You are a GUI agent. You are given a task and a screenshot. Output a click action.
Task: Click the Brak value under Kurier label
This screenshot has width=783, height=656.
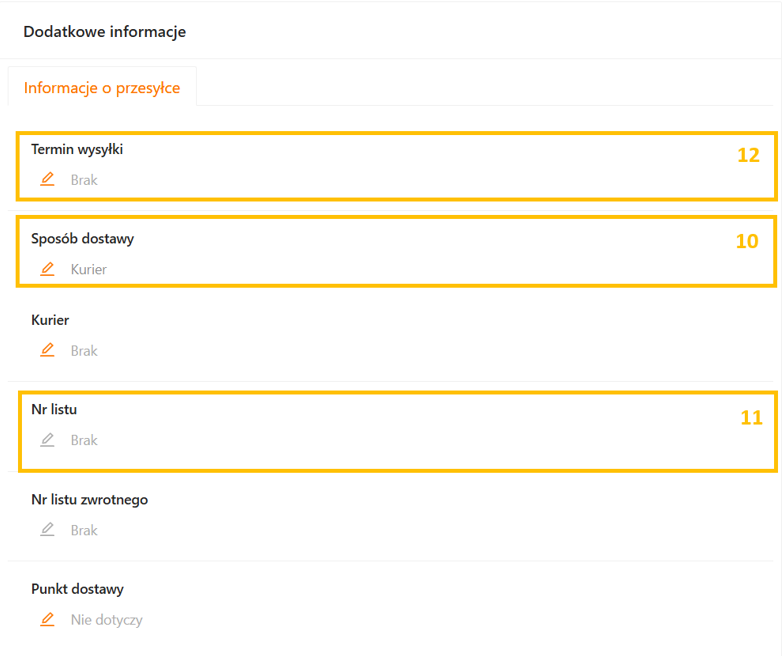[84, 351]
